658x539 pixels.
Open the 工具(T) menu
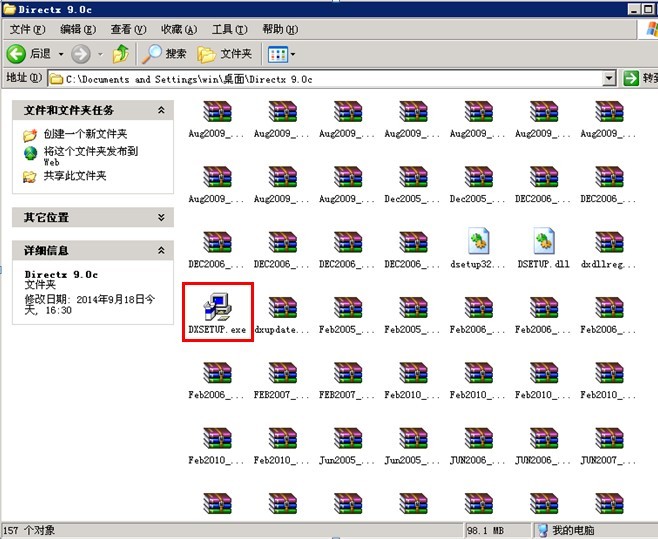pos(229,30)
